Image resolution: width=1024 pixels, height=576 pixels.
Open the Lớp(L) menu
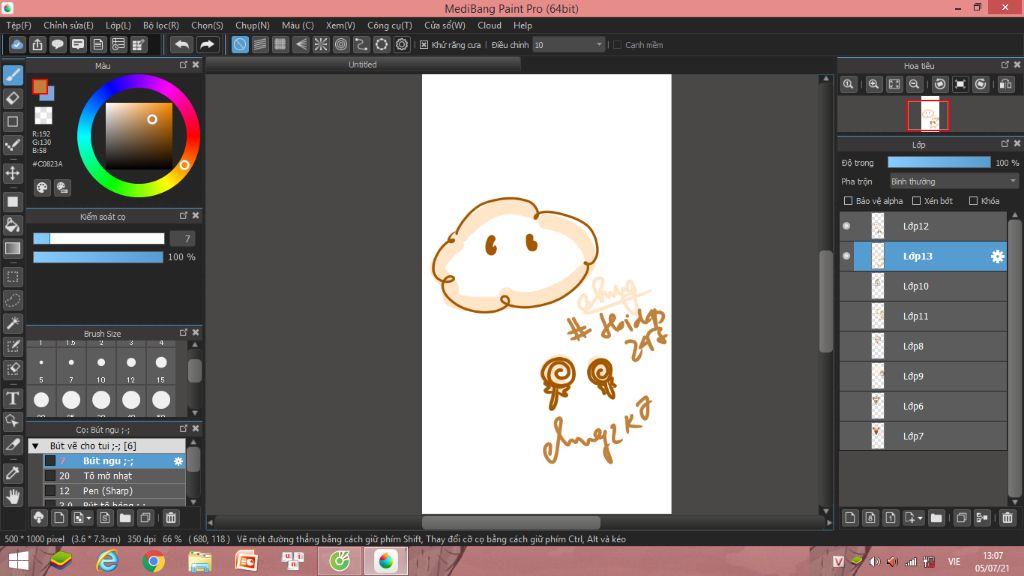click(118, 25)
